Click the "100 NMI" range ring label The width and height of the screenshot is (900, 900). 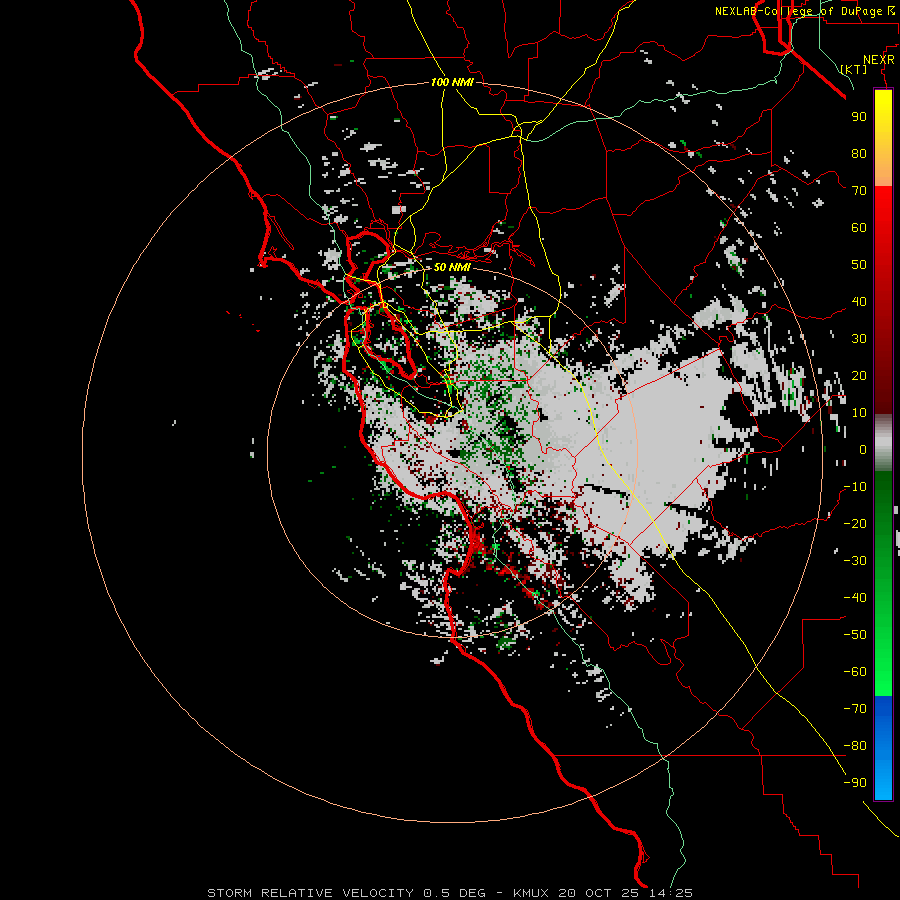[x=452, y=82]
